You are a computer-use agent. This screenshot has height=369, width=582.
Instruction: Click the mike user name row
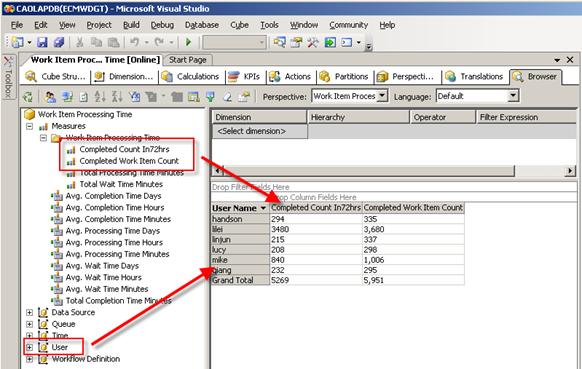pos(240,260)
